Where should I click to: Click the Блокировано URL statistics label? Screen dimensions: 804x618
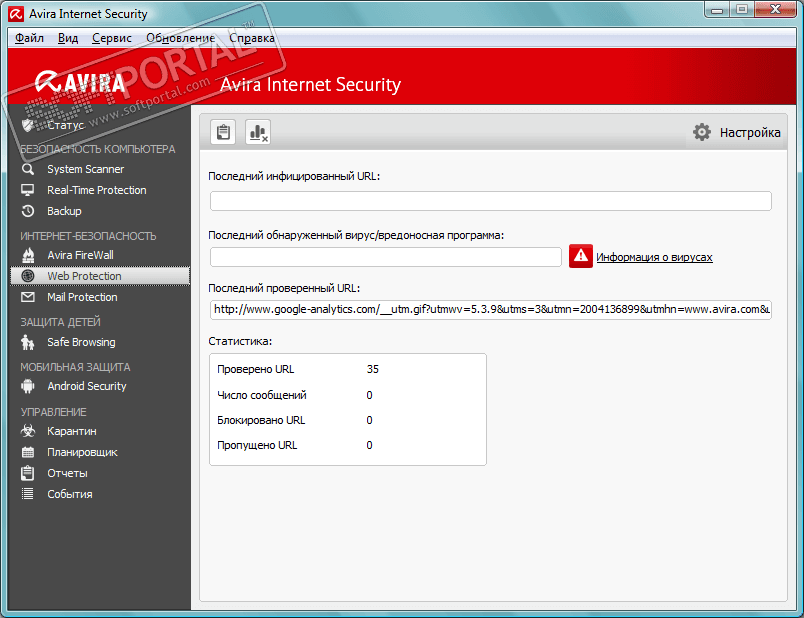point(261,420)
